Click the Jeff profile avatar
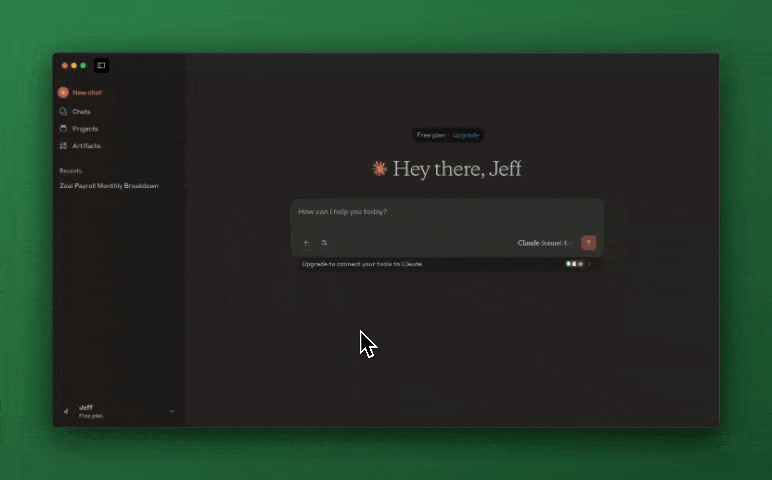The image size is (772, 480). (66, 411)
